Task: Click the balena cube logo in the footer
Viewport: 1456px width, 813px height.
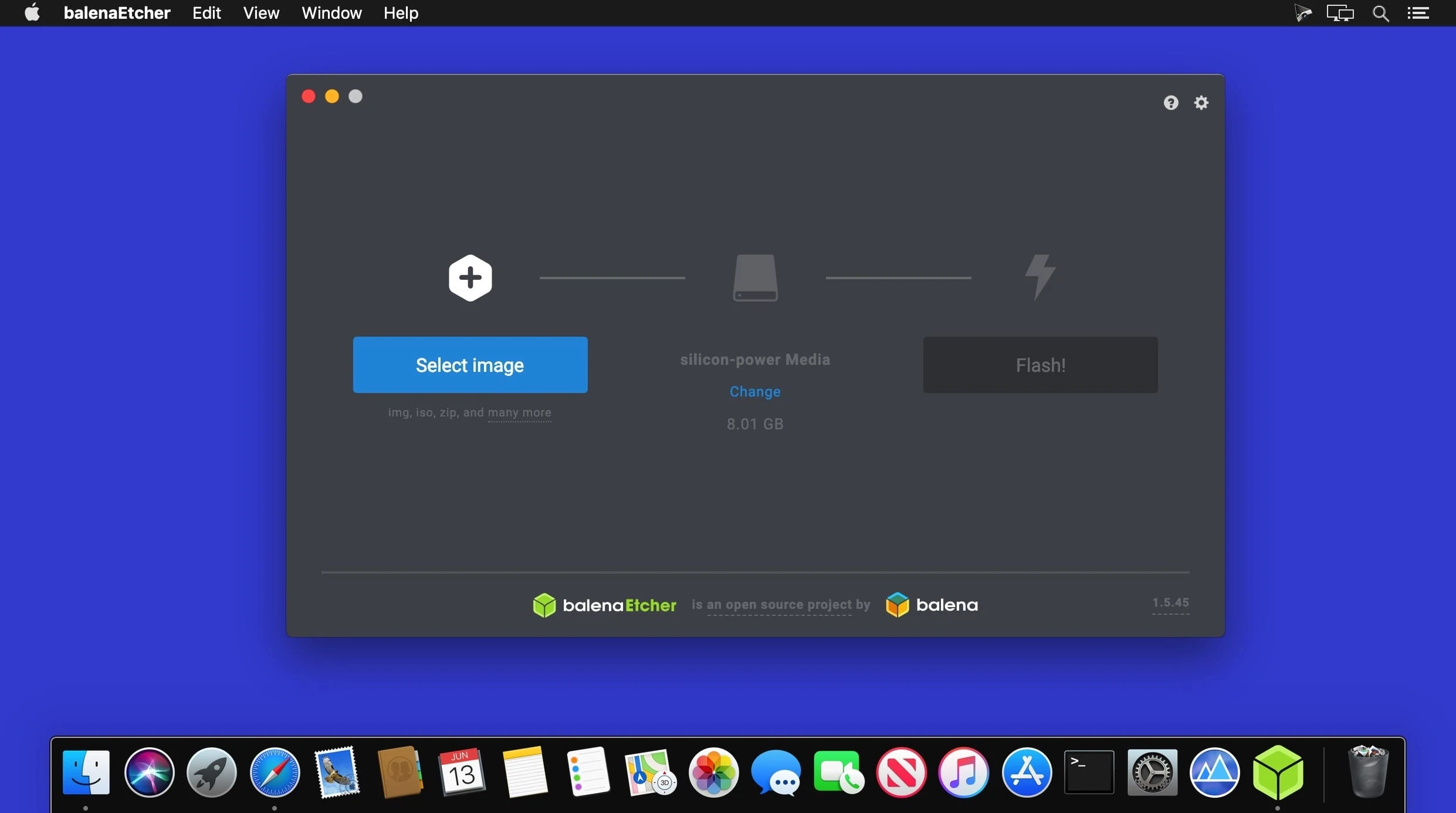Action: [897, 605]
